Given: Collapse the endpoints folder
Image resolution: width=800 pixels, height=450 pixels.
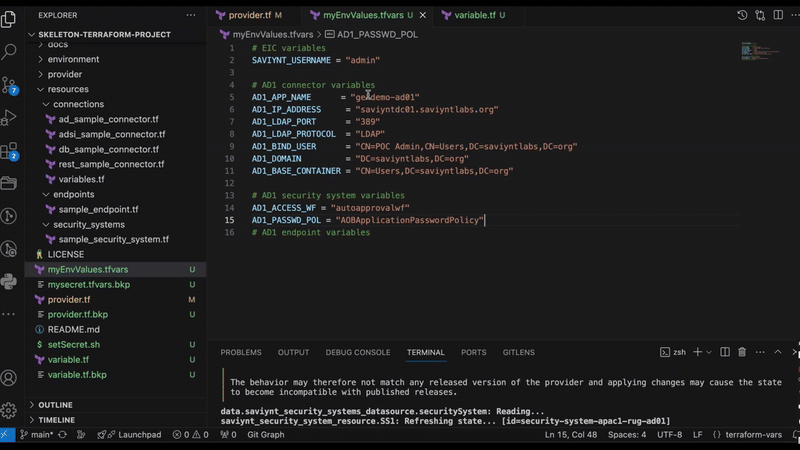Looking at the screenshot, I should (x=73, y=194).
